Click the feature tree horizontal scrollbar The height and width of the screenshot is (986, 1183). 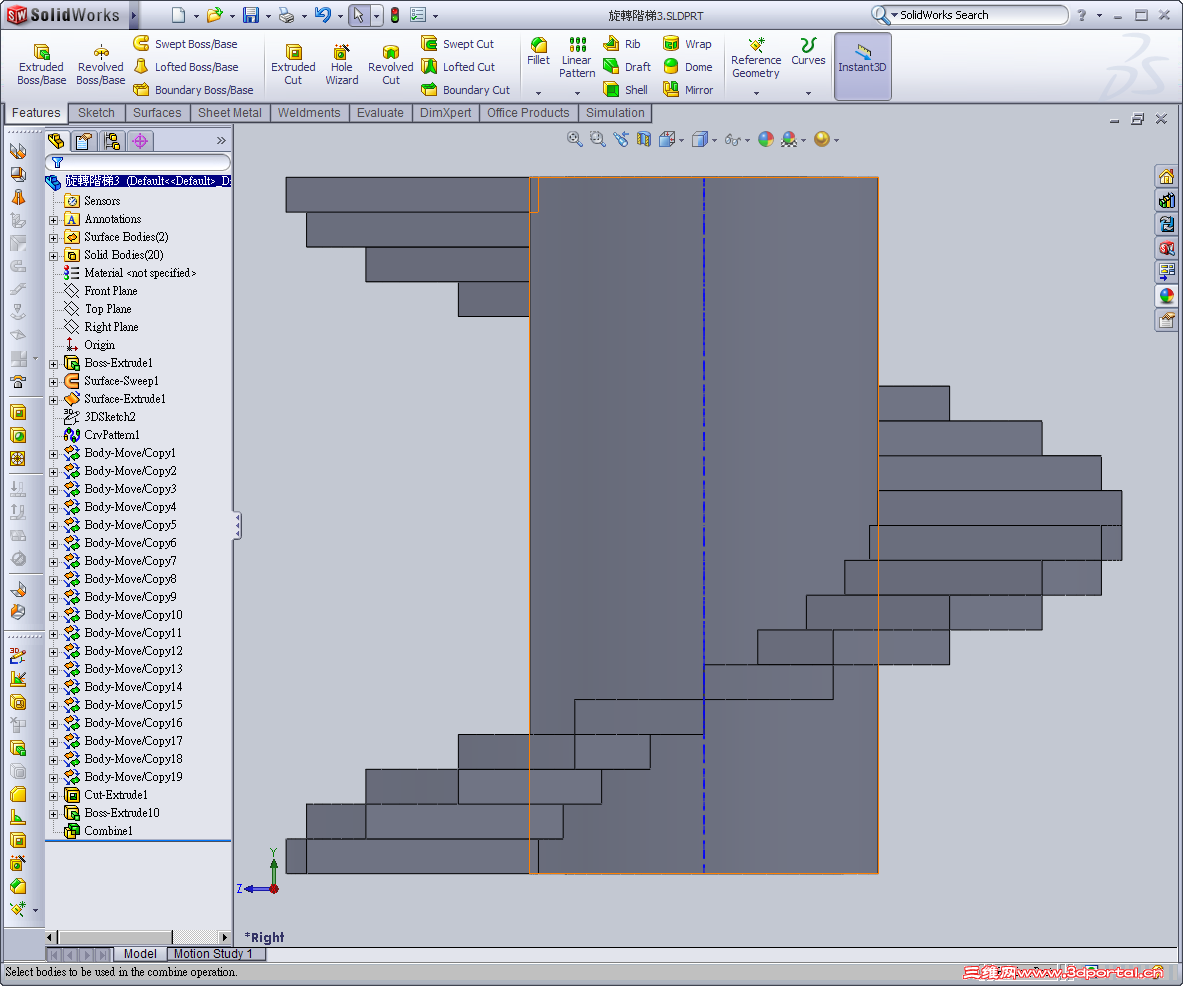(x=138, y=937)
